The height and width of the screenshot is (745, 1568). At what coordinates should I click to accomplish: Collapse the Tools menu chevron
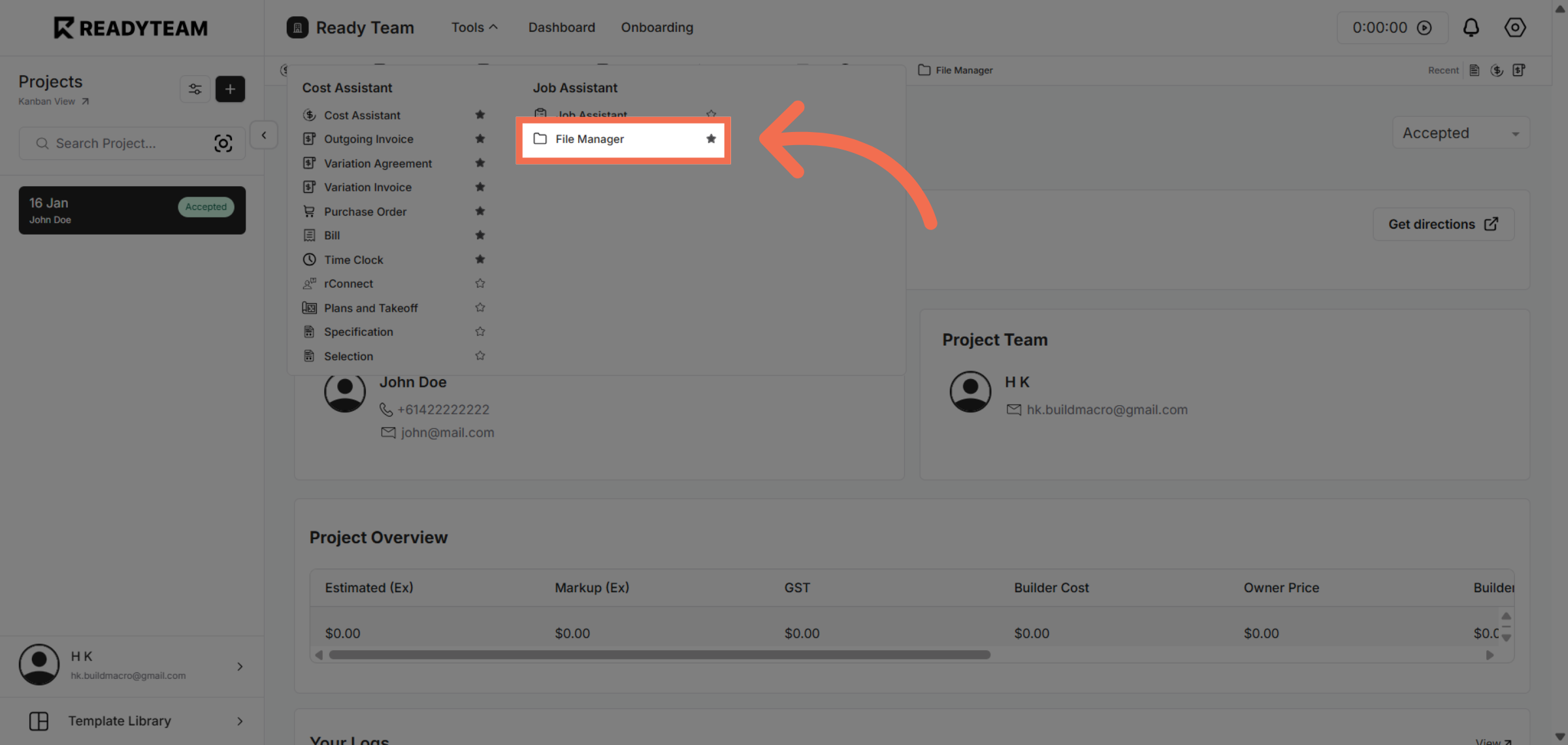[x=495, y=27]
